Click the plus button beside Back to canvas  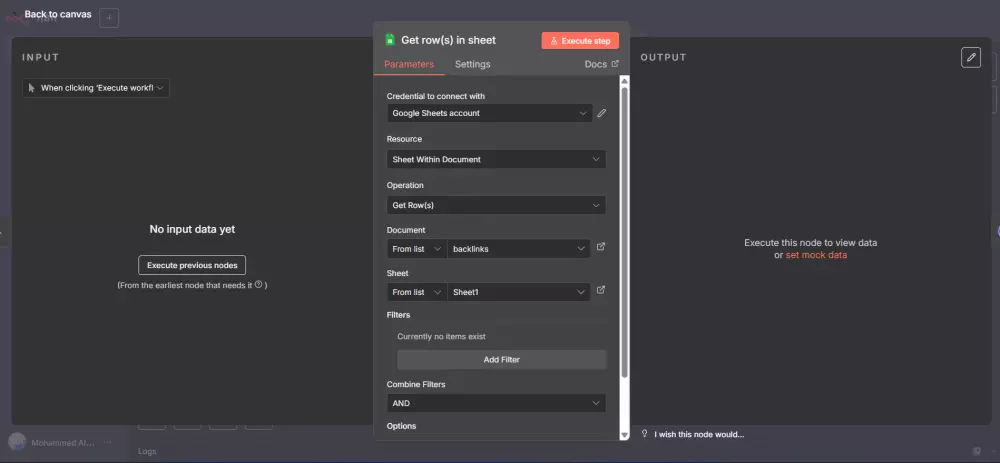(x=108, y=18)
